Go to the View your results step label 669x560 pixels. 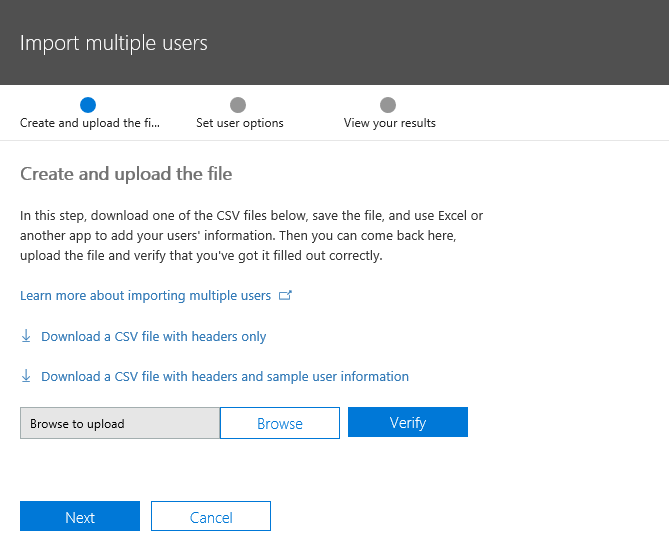(390, 123)
